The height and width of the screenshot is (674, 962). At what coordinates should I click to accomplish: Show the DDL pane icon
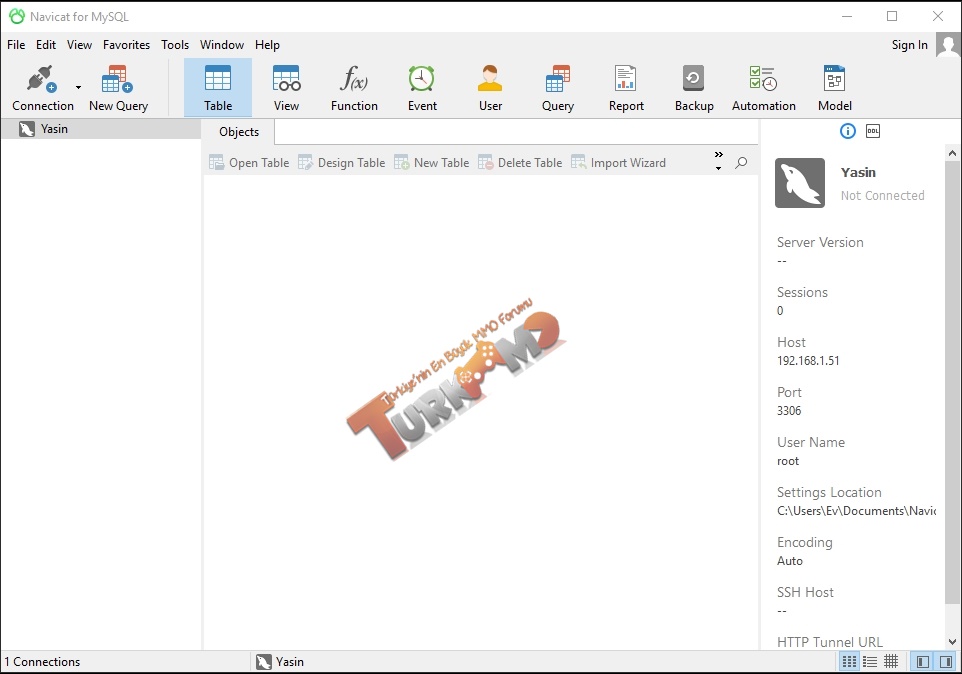pyautogui.click(x=872, y=131)
